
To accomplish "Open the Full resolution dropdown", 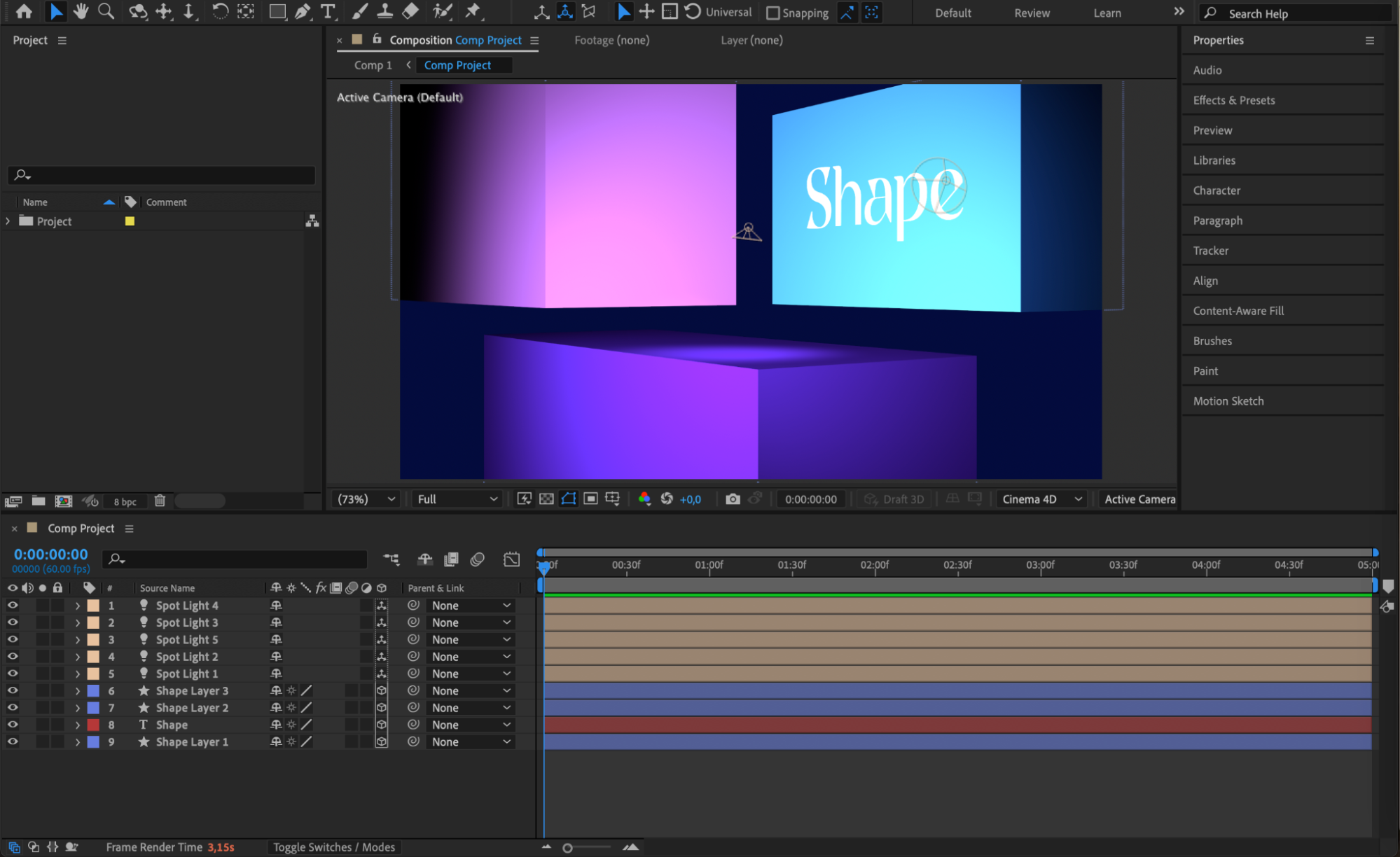I will (457, 499).
